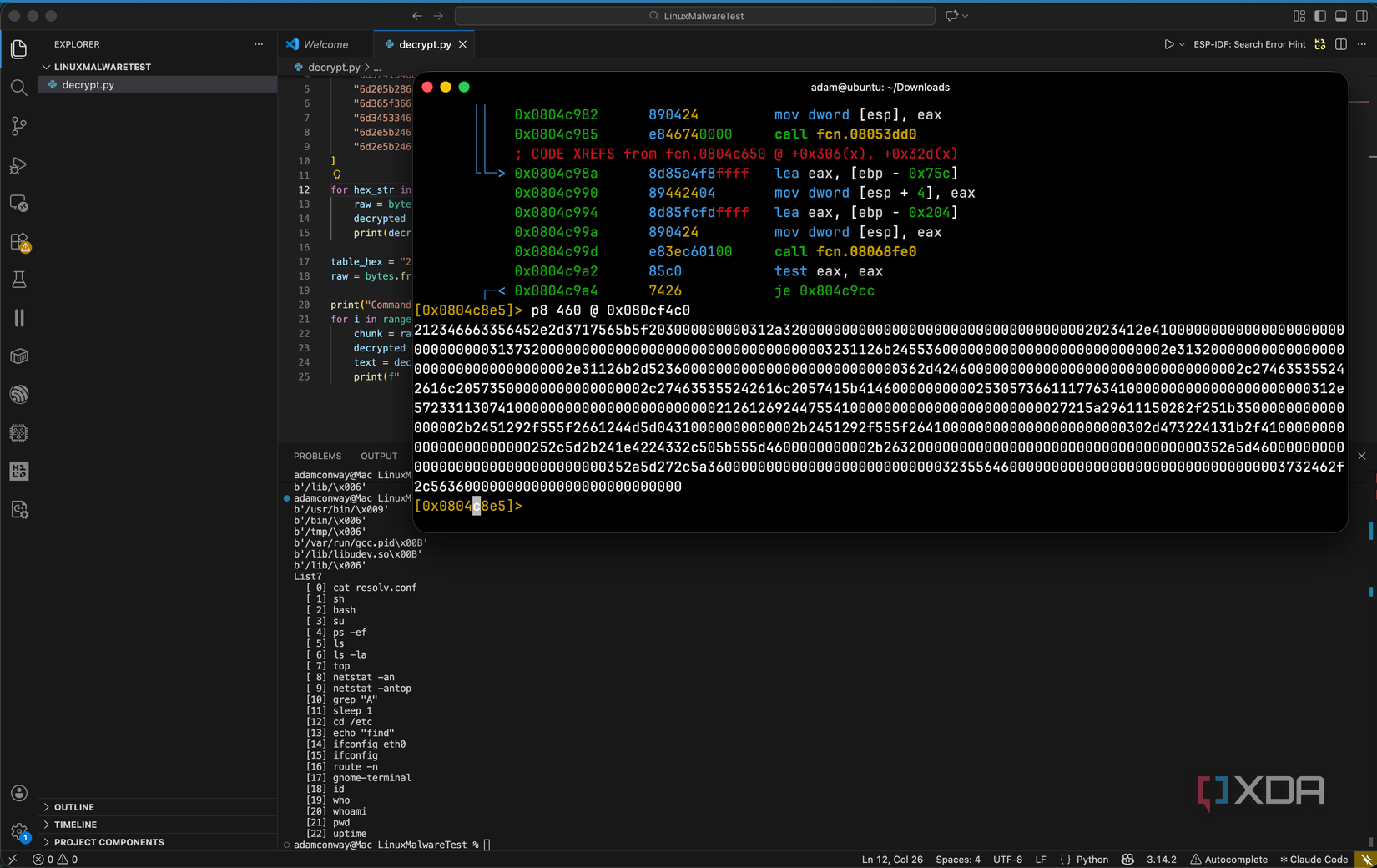The height and width of the screenshot is (868, 1377).
Task: Open the Extensions view showing warning badge
Action: click(18, 243)
